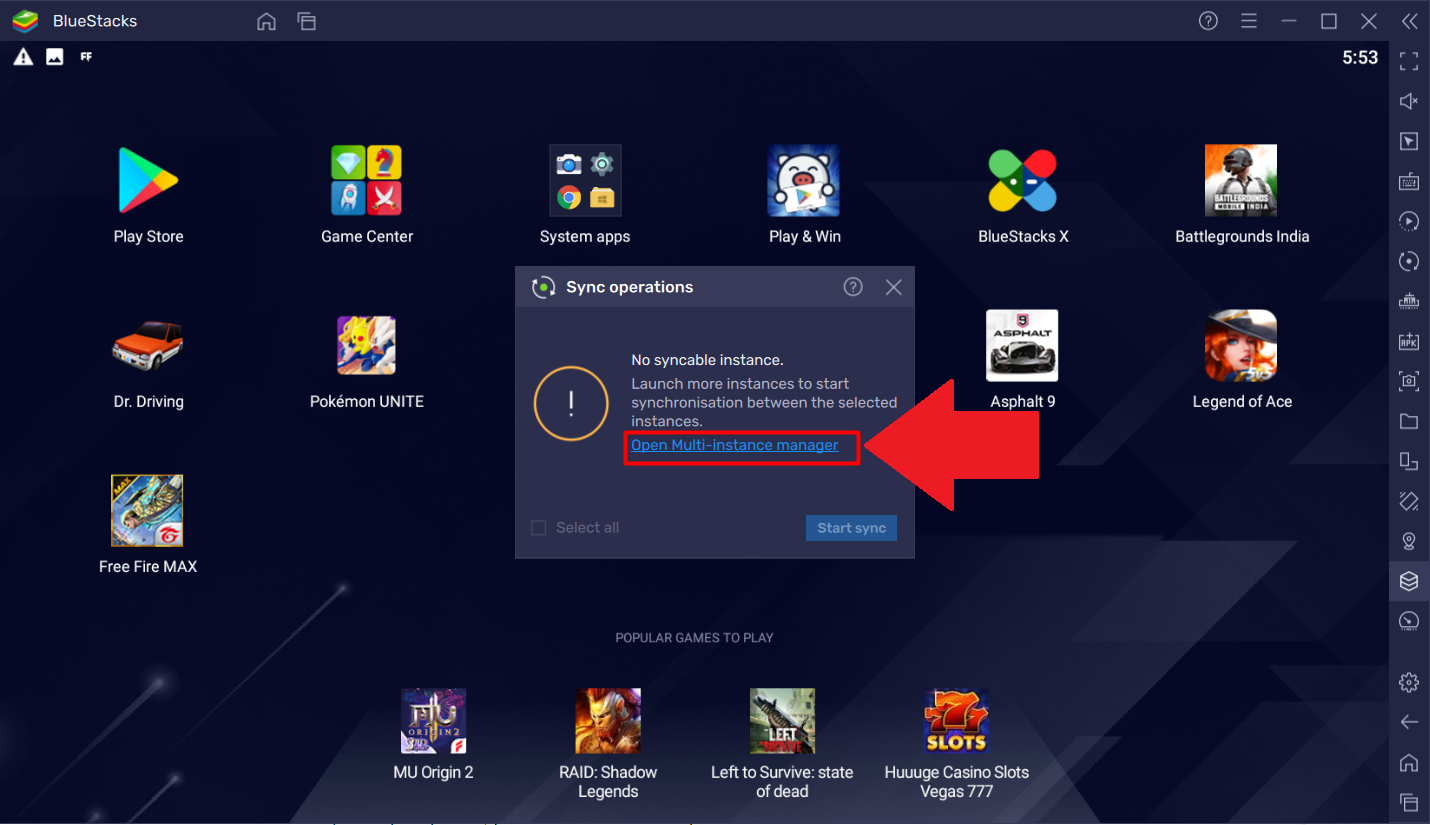Image resolution: width=1430 pixels, height=825 pixels.
Task: Open recent apps from title bar
Action: coord(306,21)
